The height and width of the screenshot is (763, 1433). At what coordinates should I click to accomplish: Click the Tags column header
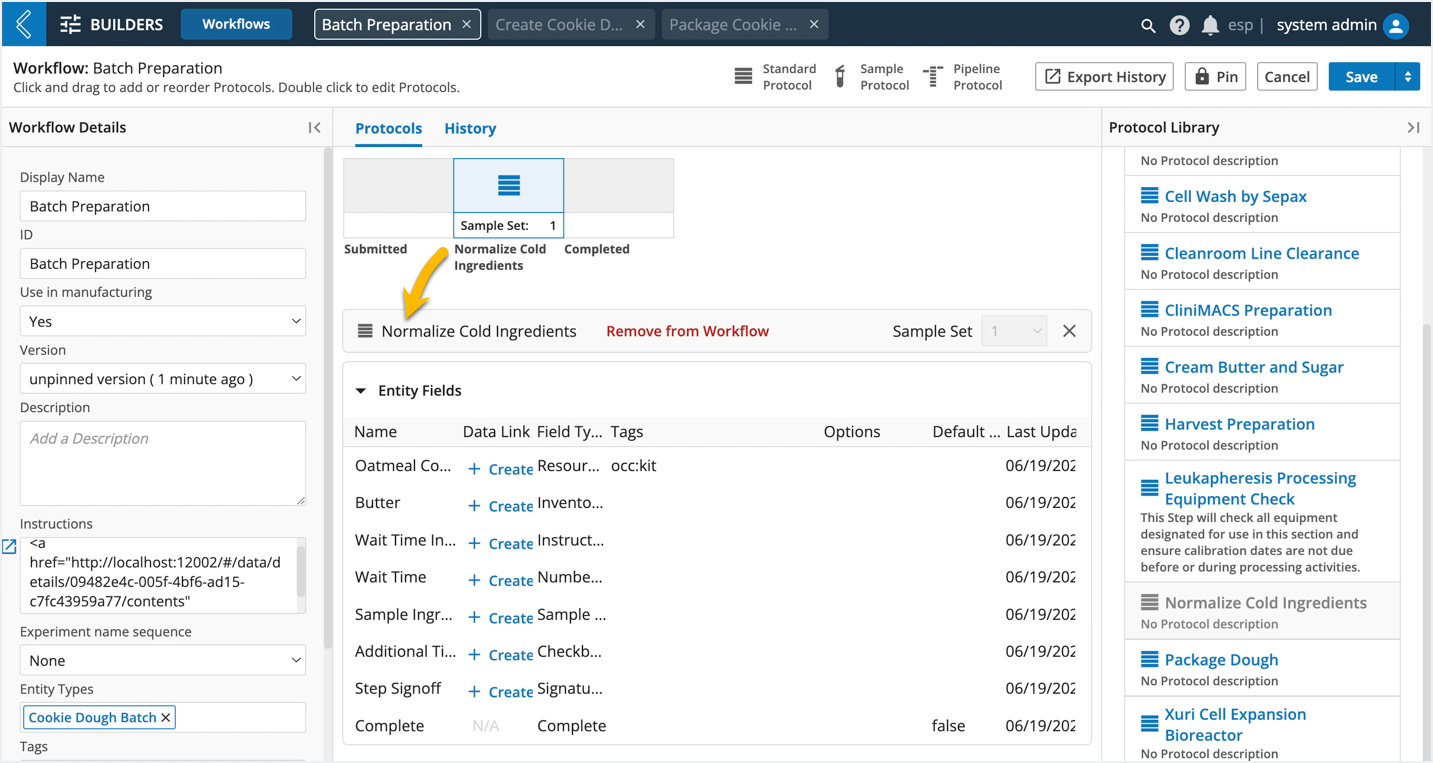627,432
